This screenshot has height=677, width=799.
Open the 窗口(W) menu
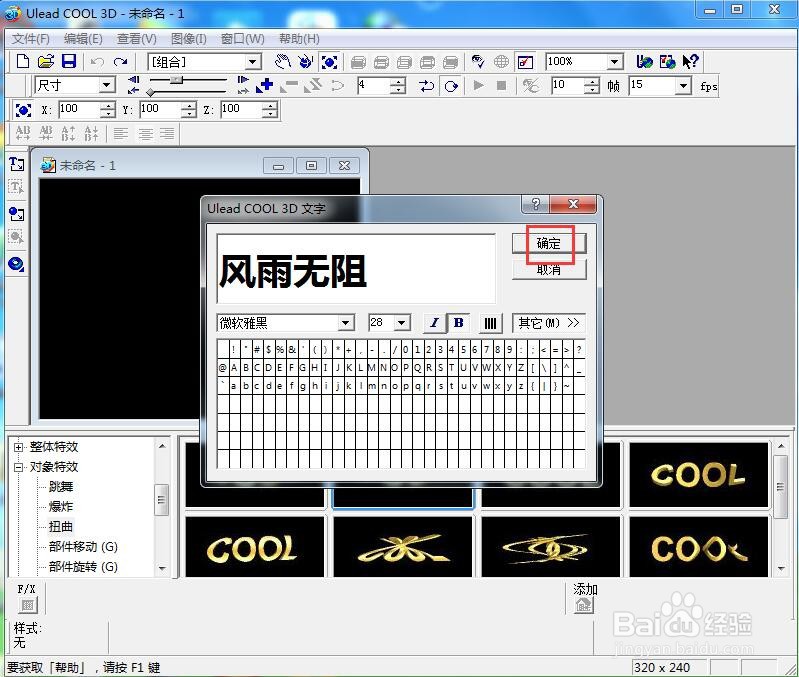click(x=243, y=39)
